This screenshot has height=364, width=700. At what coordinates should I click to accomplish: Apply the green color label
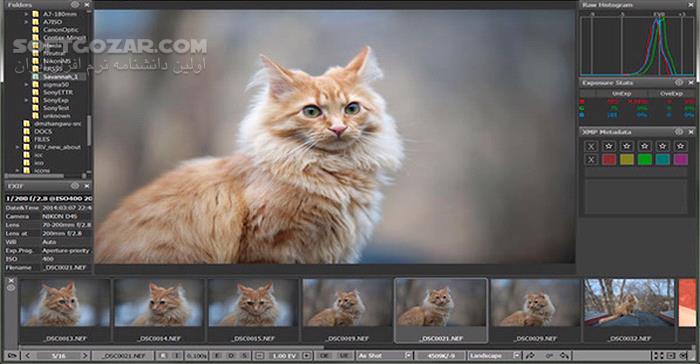(645, 159)
